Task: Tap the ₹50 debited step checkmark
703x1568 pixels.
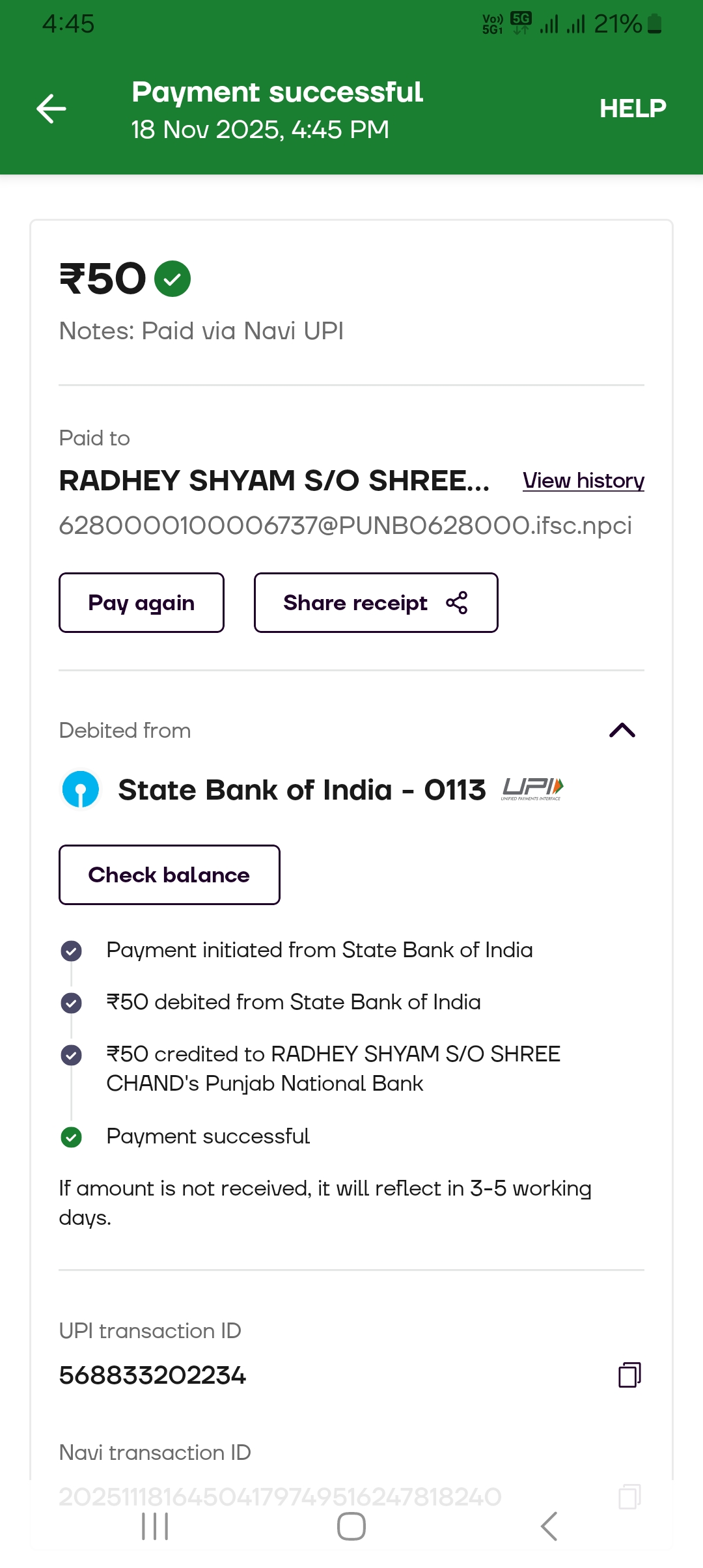Action: [x=72, y=1003]
